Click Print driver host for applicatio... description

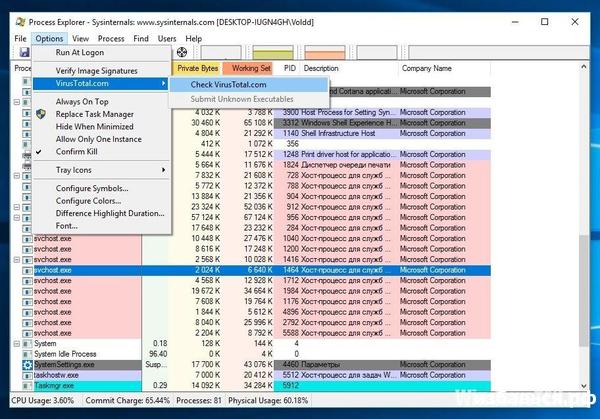point(346,155)
